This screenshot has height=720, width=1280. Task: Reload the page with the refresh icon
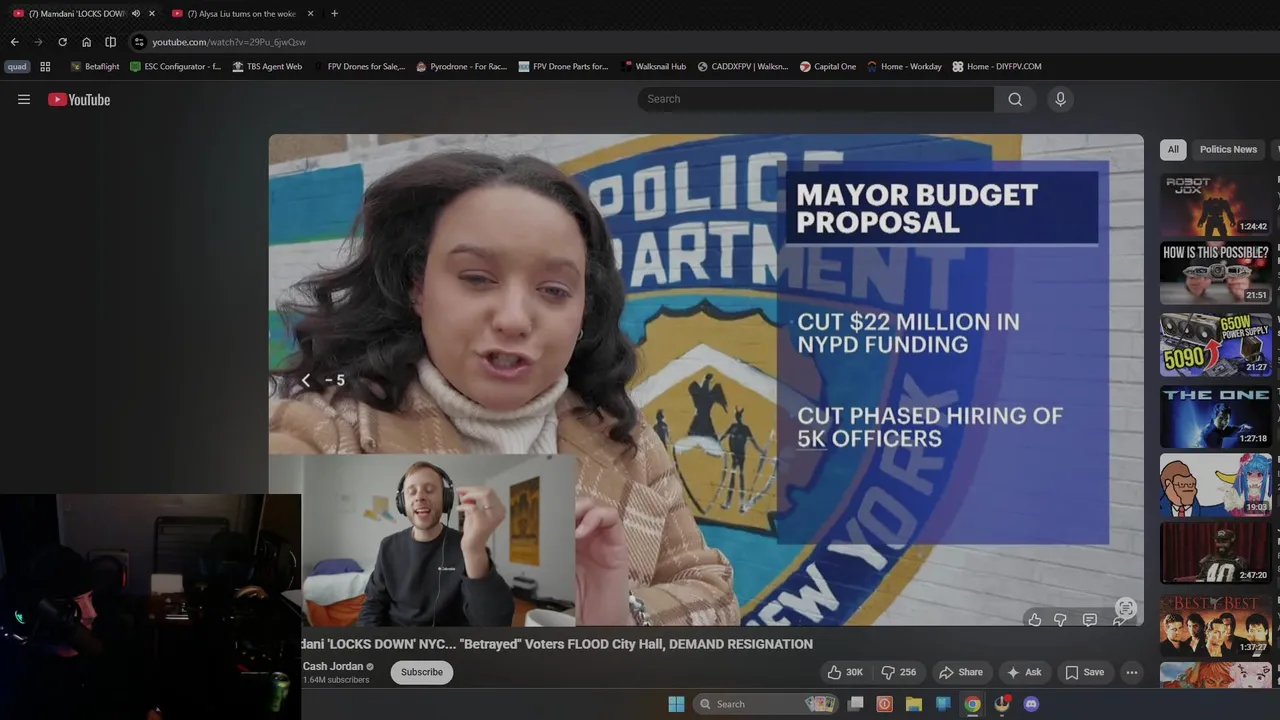[x=62, y=42]
